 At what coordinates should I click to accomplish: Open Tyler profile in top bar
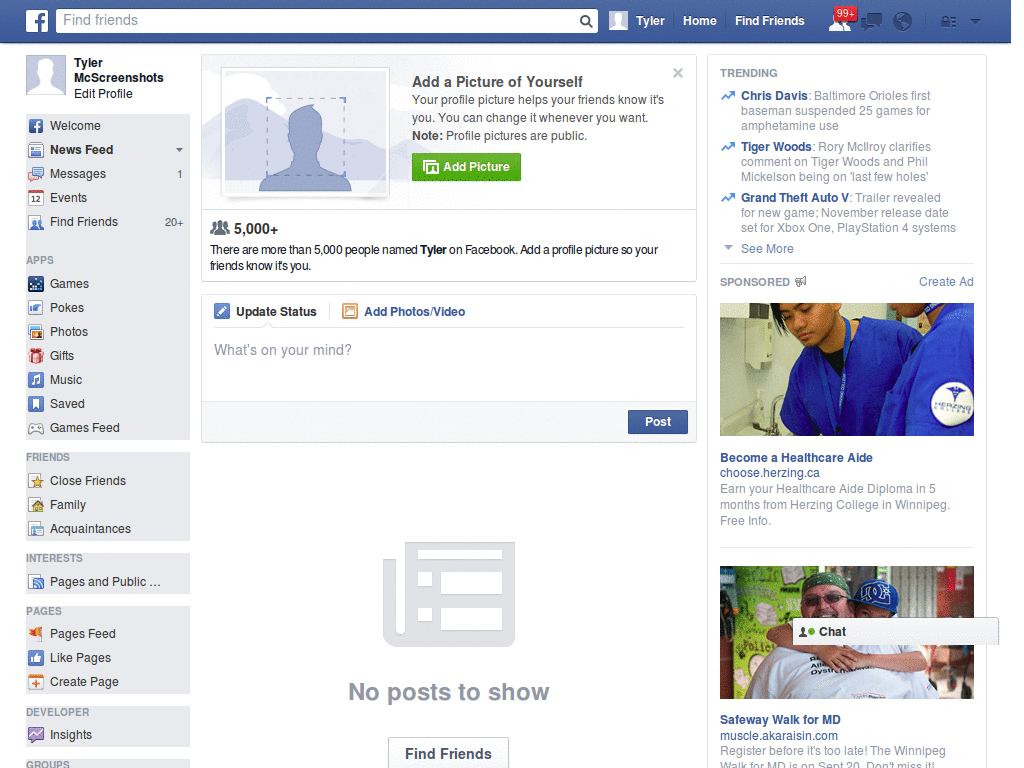click(637, 21)
